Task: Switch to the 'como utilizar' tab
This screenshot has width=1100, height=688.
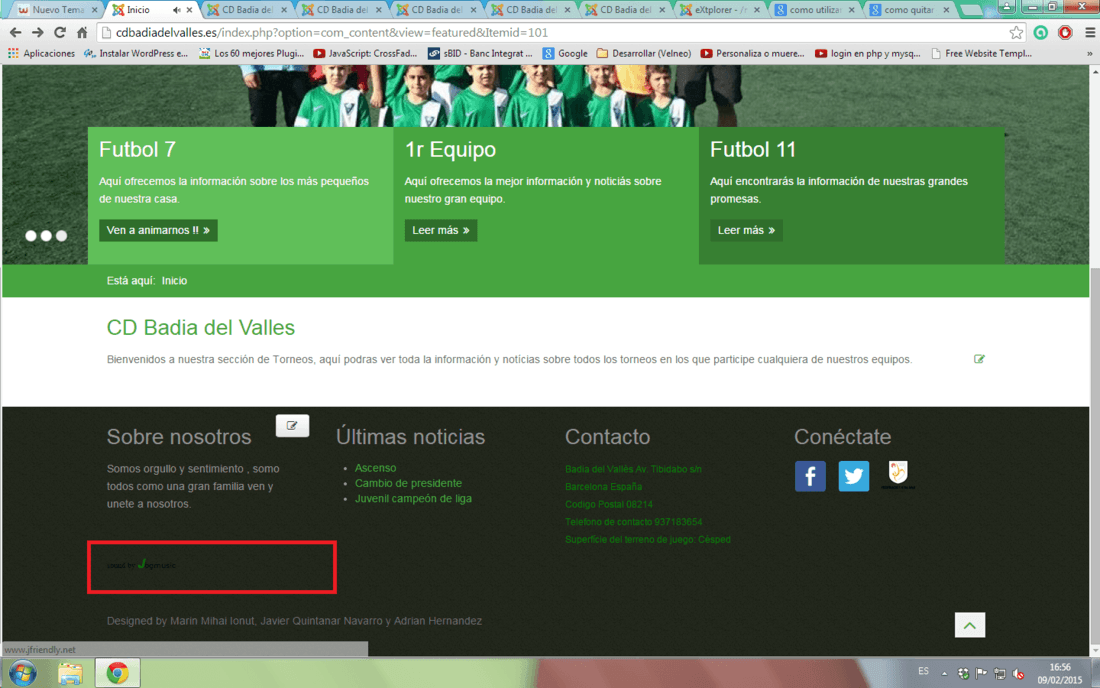Action: pos(814,10)
